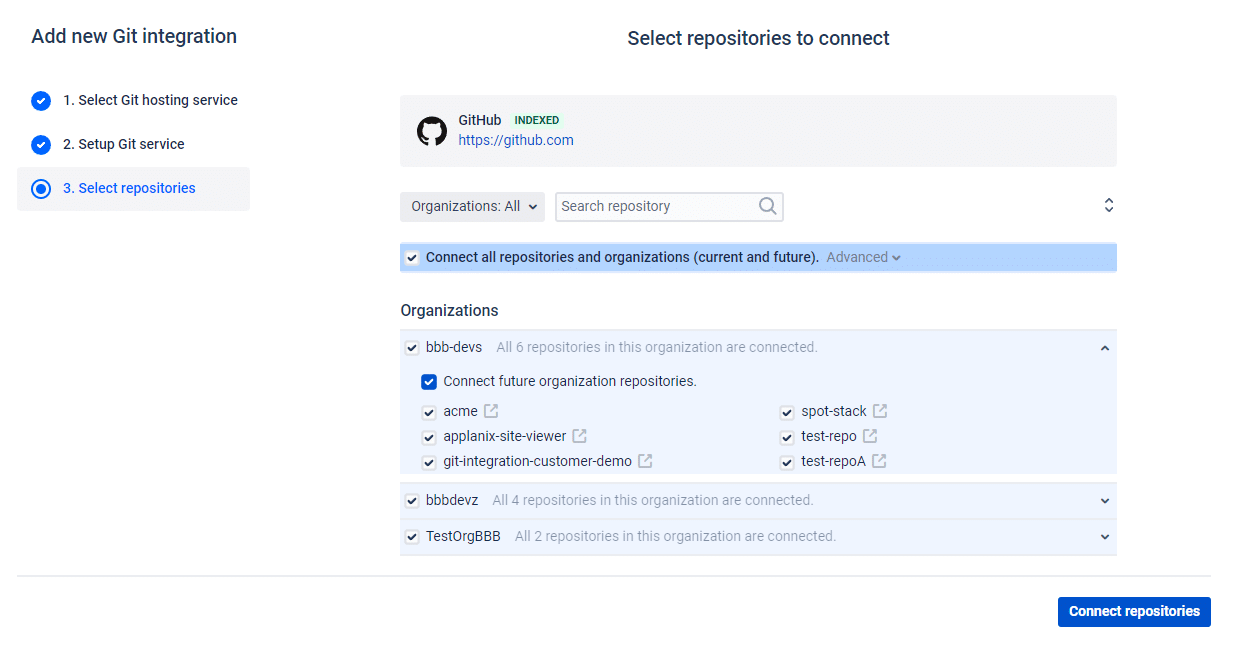The image size is (1239, 645).
Task: Click checkmark icon for Select Git hosting service
Action: [41, 100]
